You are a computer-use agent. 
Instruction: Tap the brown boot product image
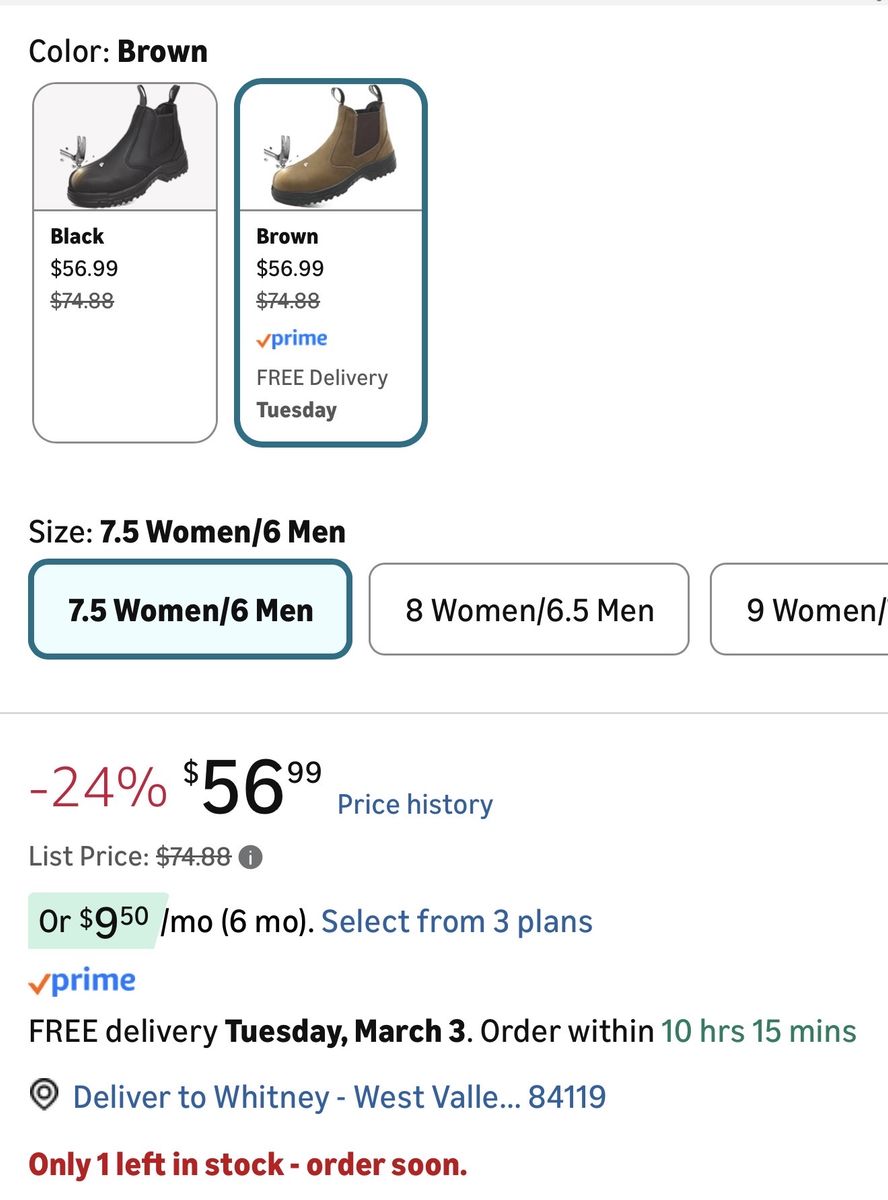click(x=330, y=147)
